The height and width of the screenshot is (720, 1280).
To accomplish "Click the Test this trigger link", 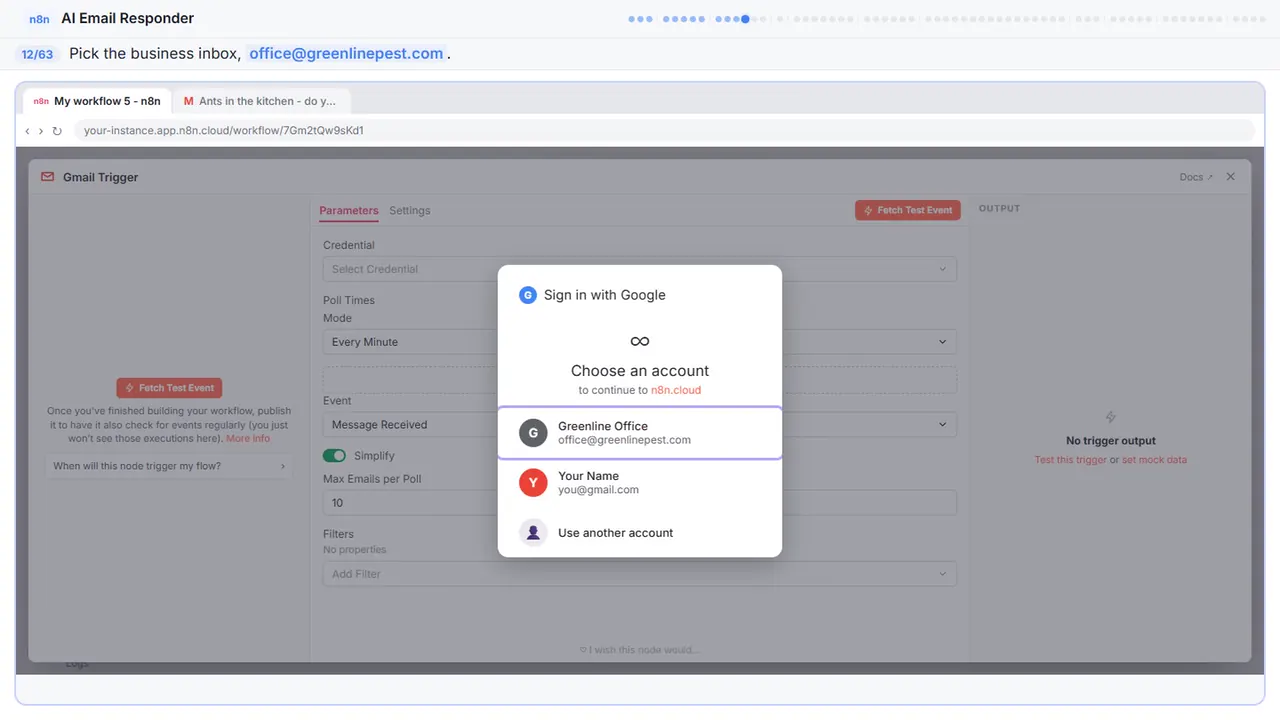I will point(1071,460).
